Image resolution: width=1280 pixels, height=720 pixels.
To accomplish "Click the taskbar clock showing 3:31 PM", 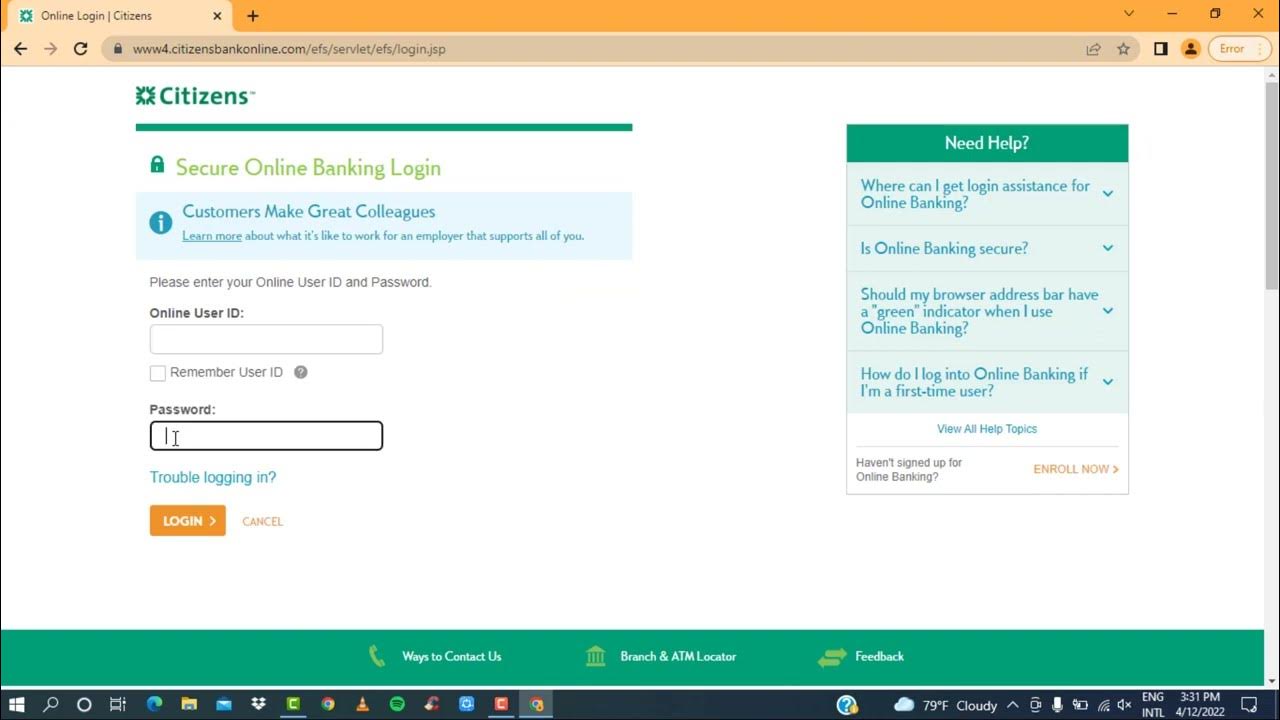I will (1199, 705).
